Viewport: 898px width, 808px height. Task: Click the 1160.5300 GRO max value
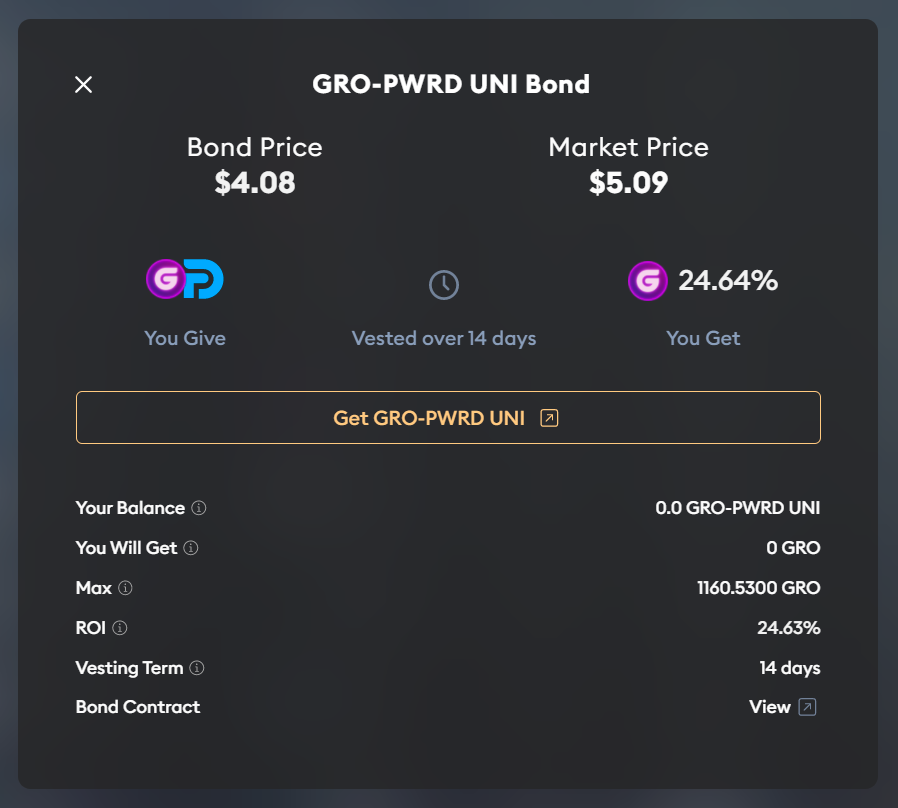758,588
